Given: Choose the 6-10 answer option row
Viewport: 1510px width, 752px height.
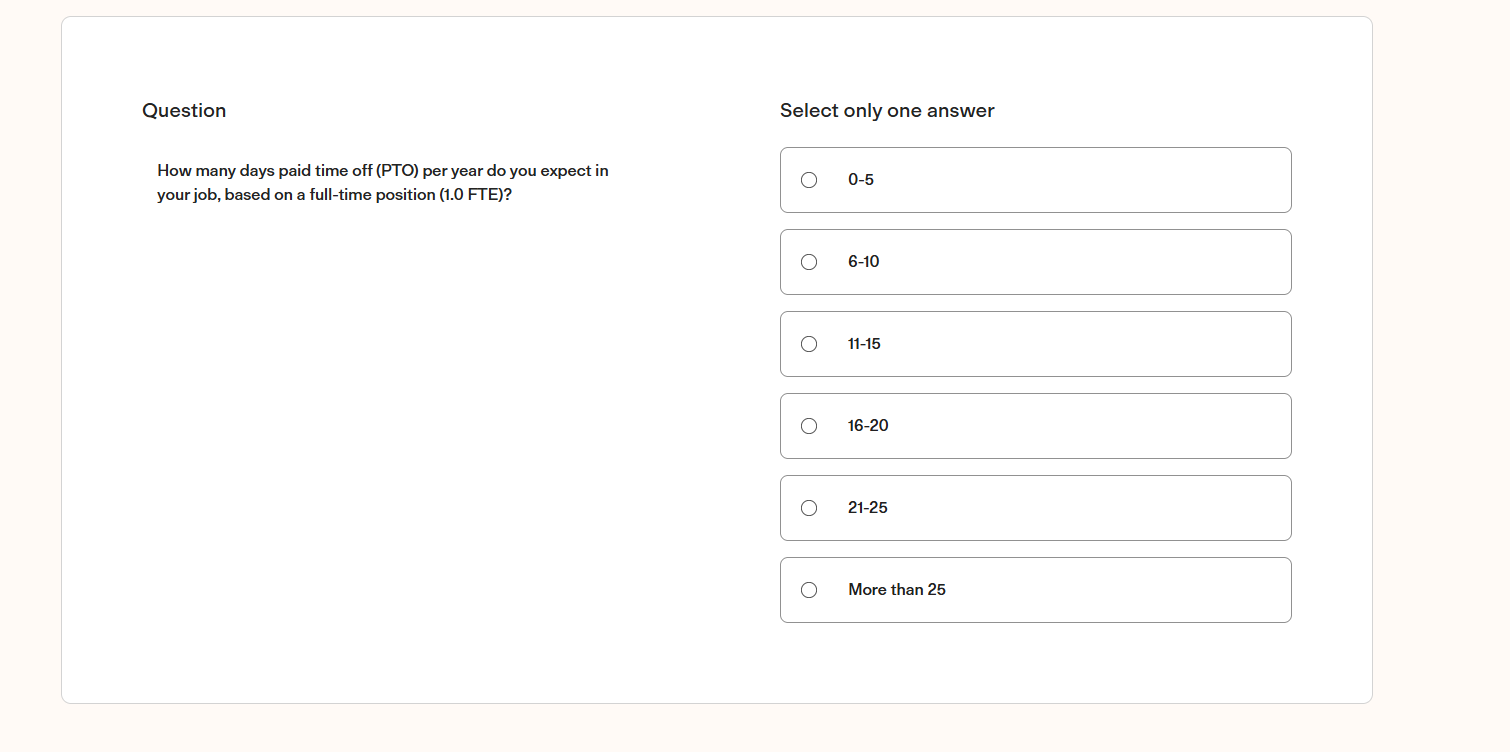Looking at the screenshot, I should pyautogui.click(x=1035, y=262).
